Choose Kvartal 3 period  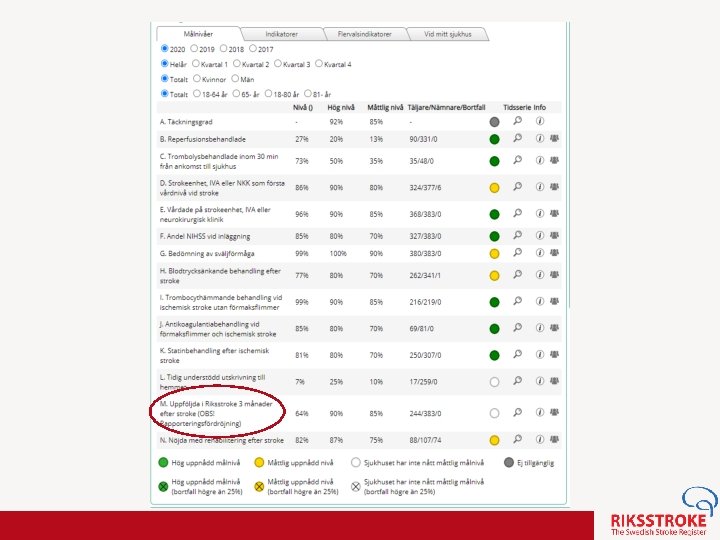pyautogui.click(x=278, y=63)
